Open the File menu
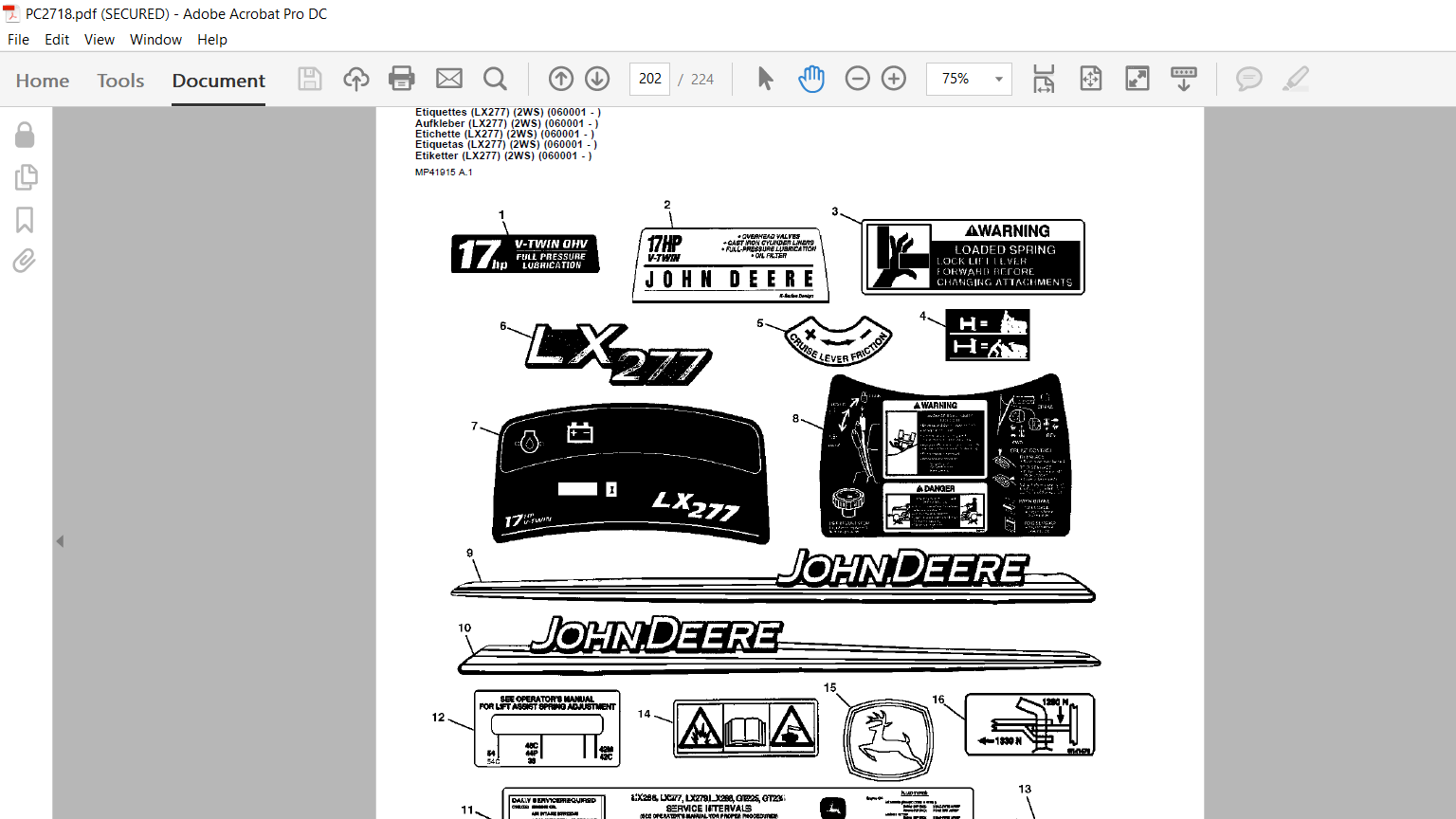1456x819 pixels. click(18, 40)
